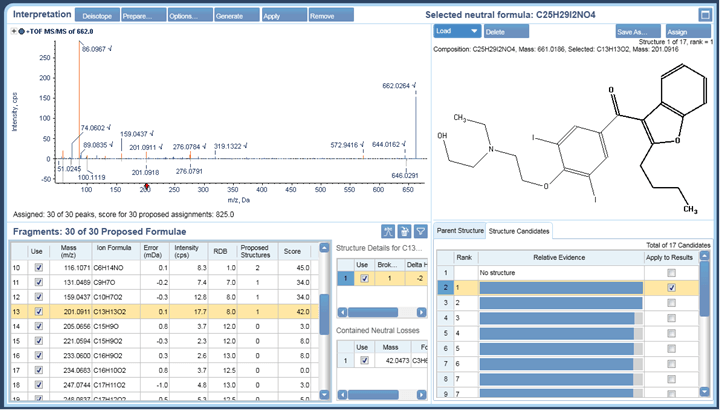Click the Apply button in Interpretation bar
Screen dimensions: 720x410
point(284,16)
